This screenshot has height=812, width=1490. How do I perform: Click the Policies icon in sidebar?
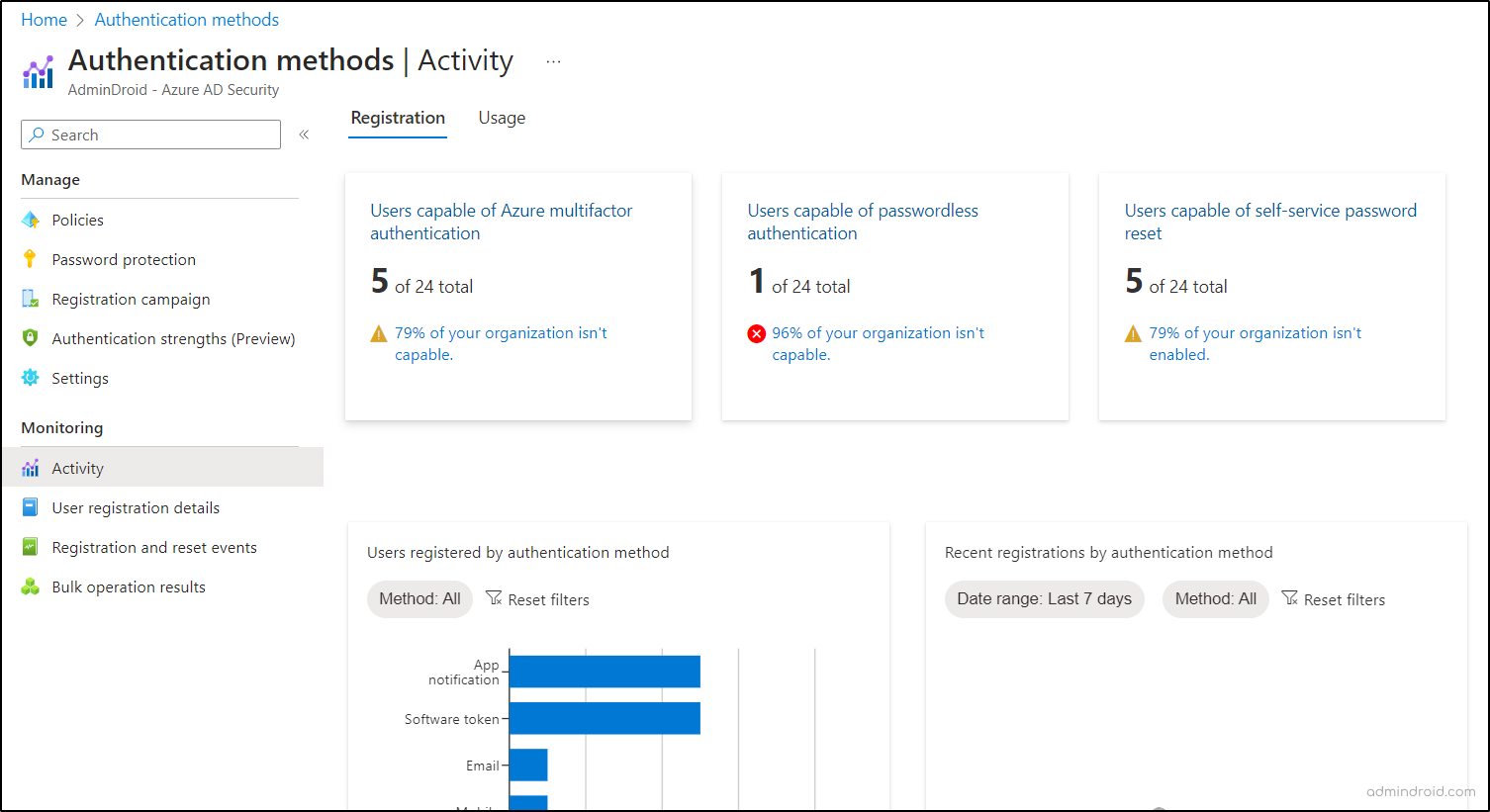point(31,220)
